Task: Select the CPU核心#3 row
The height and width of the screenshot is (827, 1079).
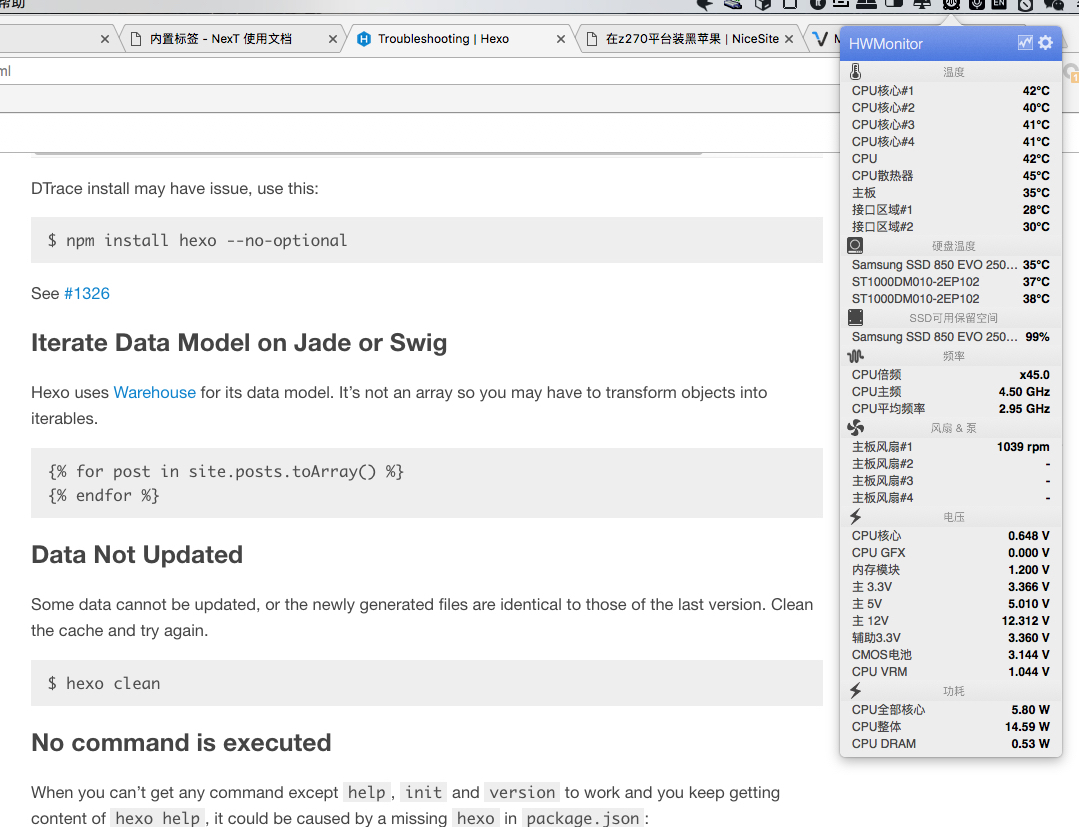Action: [x=950, y=125]
